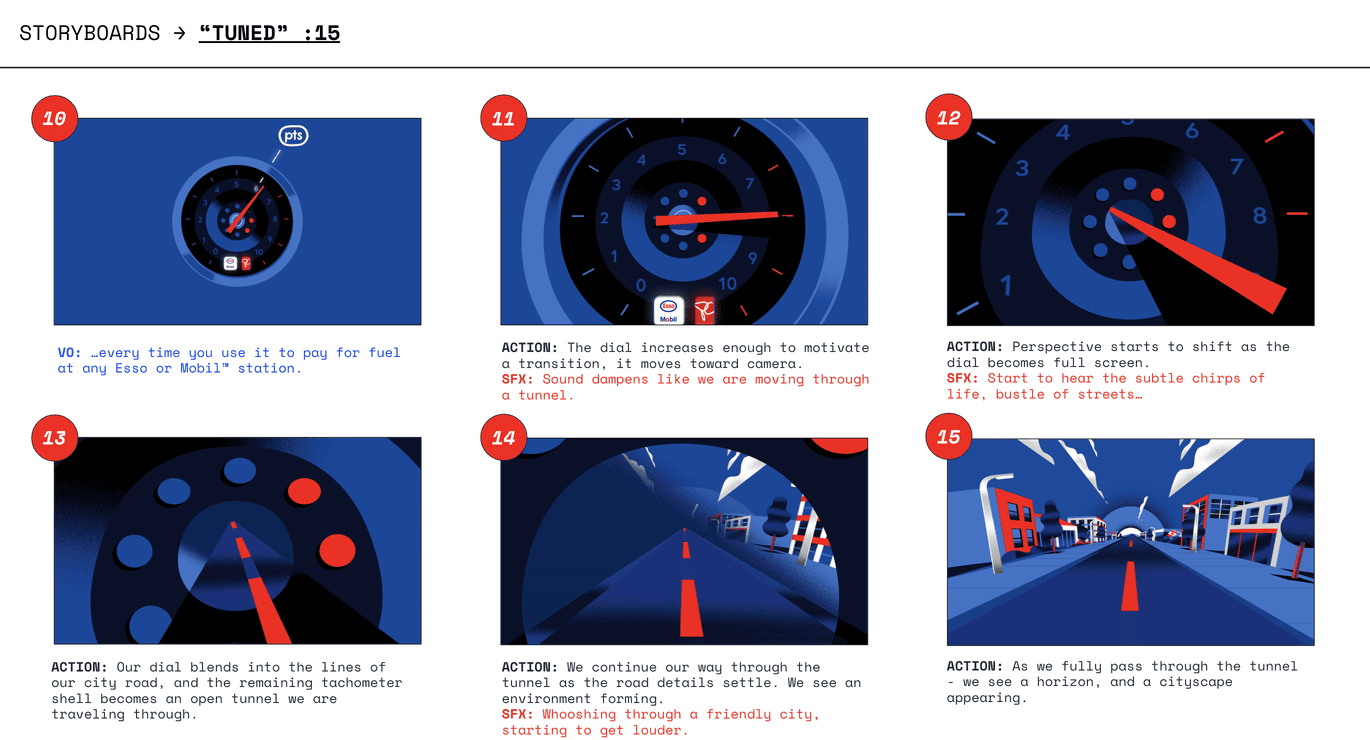Select the frame 15 cityscape thumbnail
Image resolution: width=1370 pixels, height=740 pixels.
click(1130, 541)
